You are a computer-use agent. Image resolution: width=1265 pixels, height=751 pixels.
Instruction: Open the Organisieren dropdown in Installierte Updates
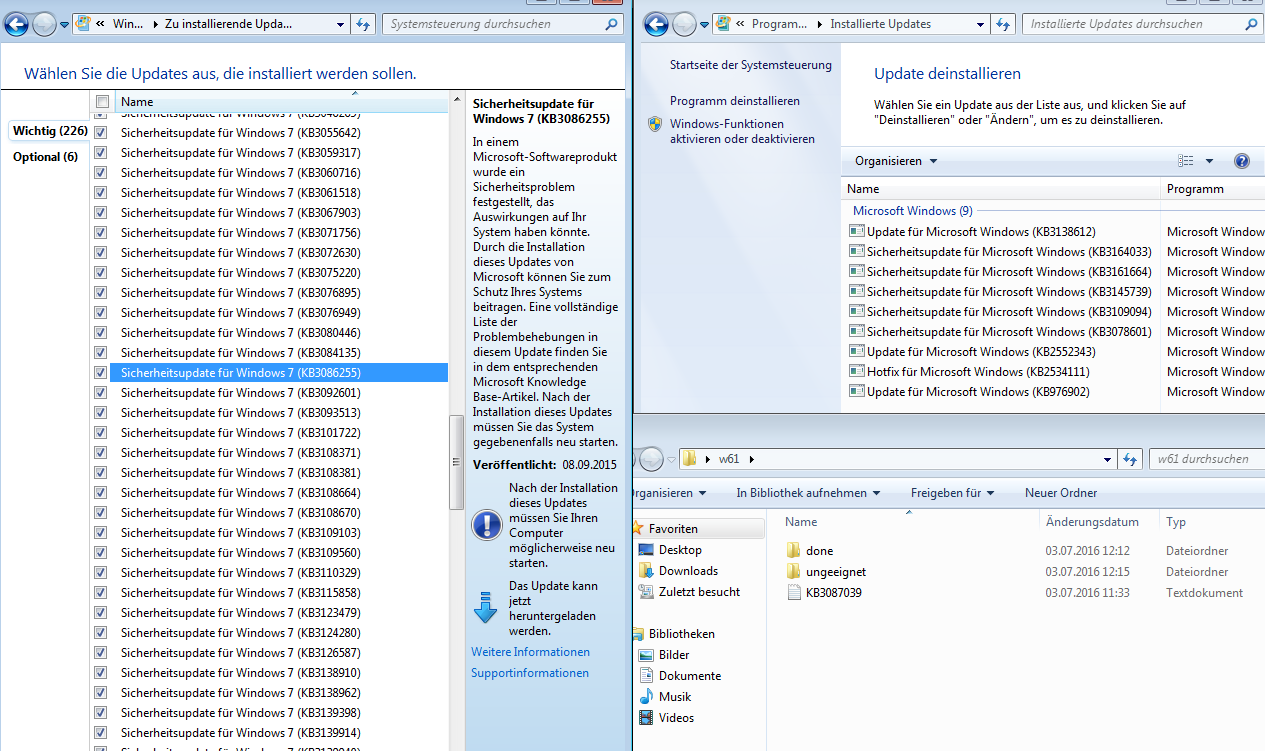(896, 161)
